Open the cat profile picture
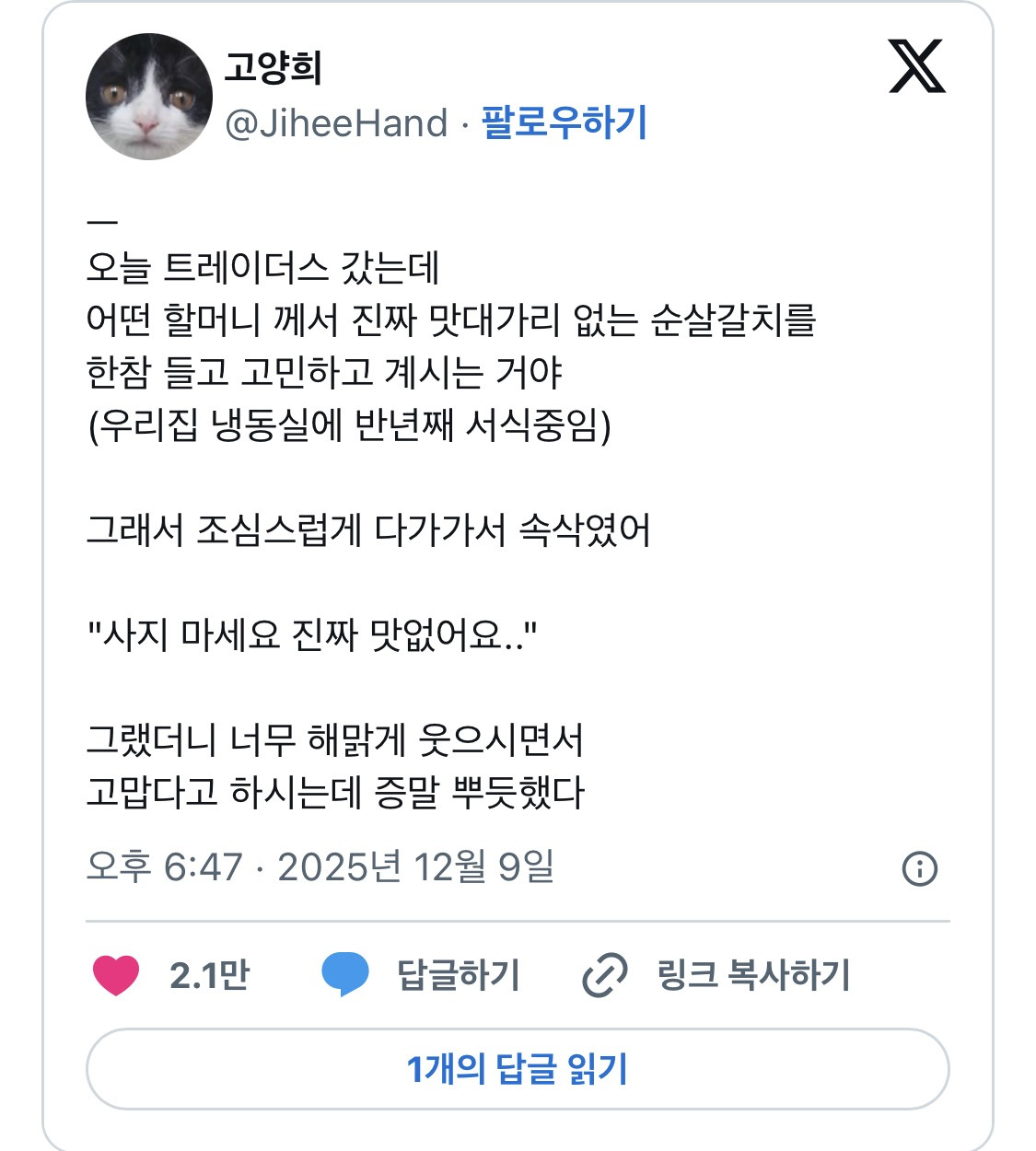 [x=149, y=97]
